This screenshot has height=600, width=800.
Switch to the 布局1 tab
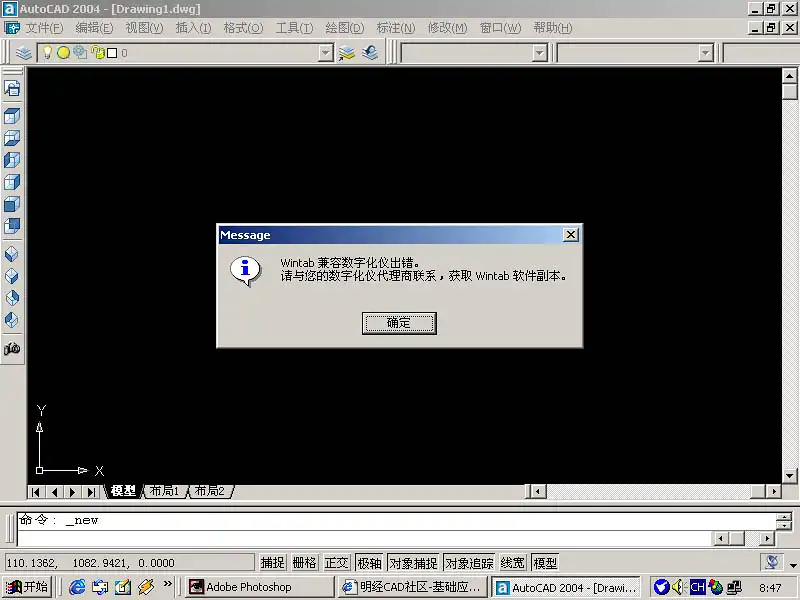point(165,491)
